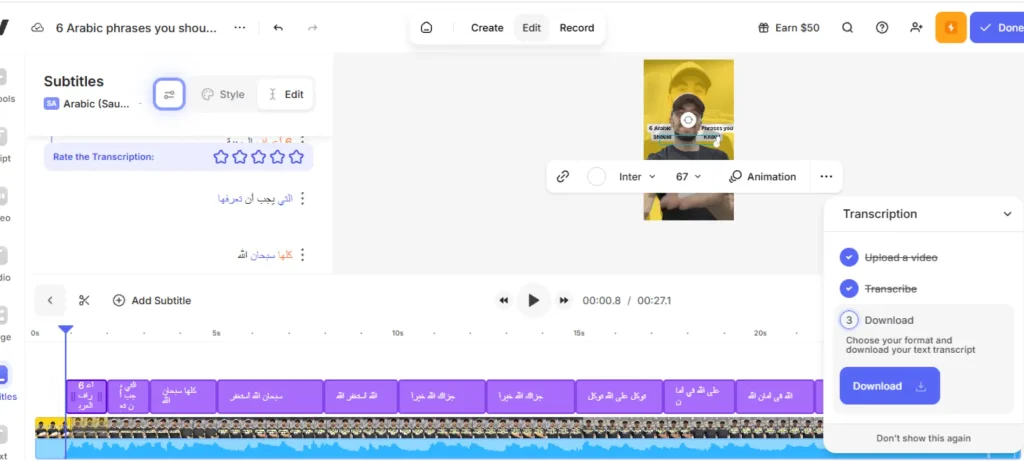Viewport: 1024px width, 461px height.
Task: Open the search magnifier in header
Action: point(847,28)
